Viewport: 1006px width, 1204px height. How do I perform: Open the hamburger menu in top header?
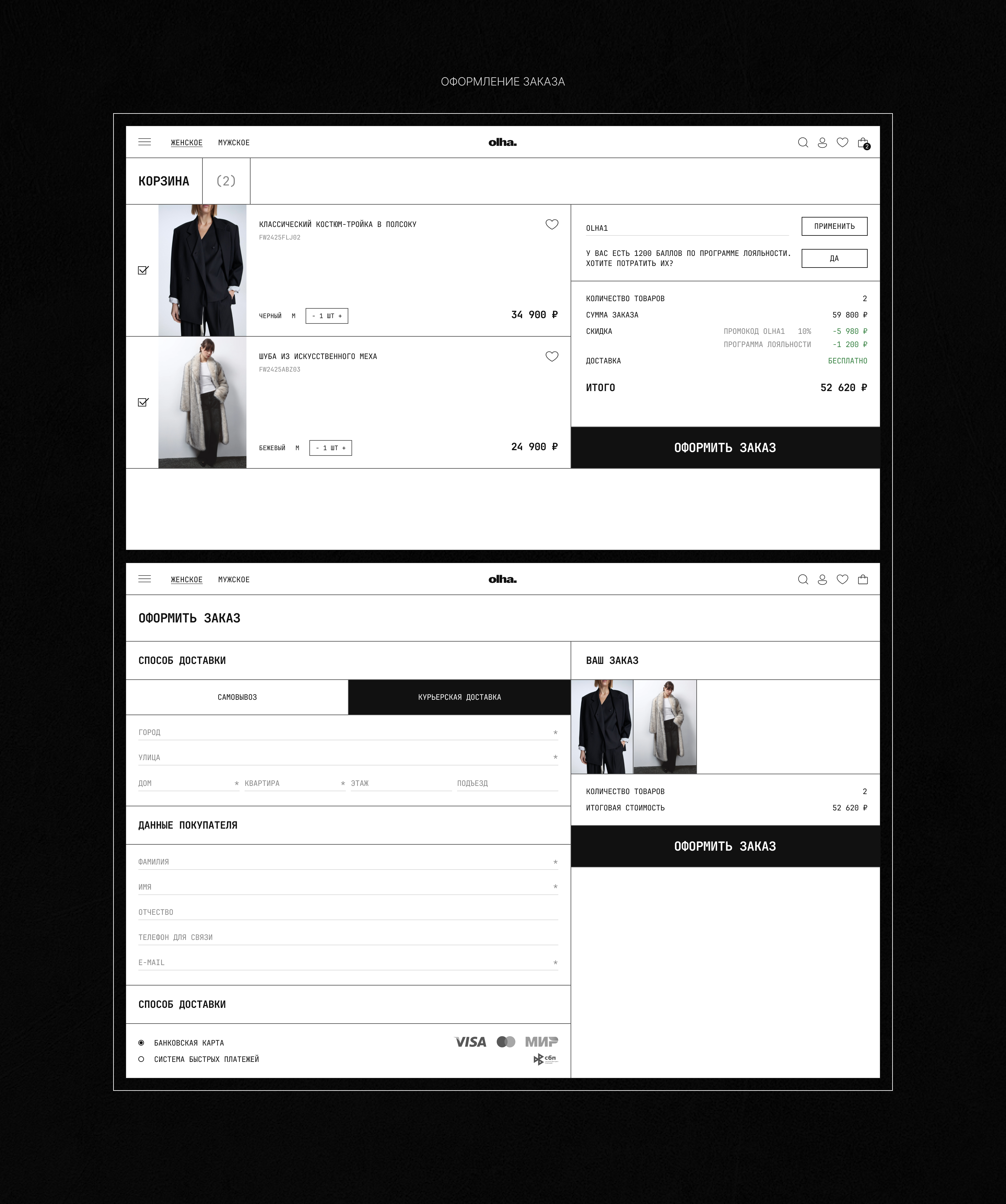point(144,142)
